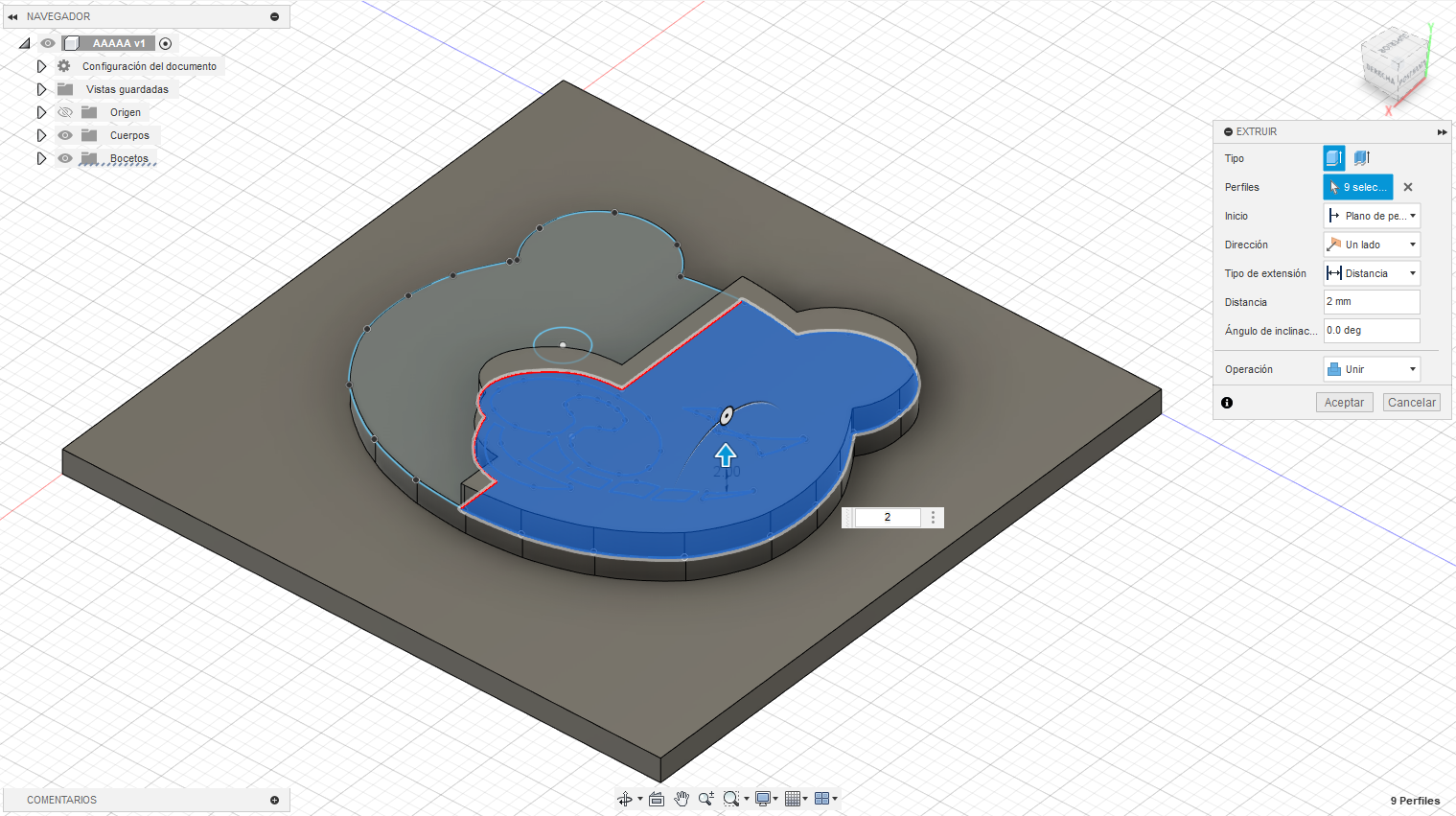
Task: Expand Configuración del documento node
Action: (41, 66)
